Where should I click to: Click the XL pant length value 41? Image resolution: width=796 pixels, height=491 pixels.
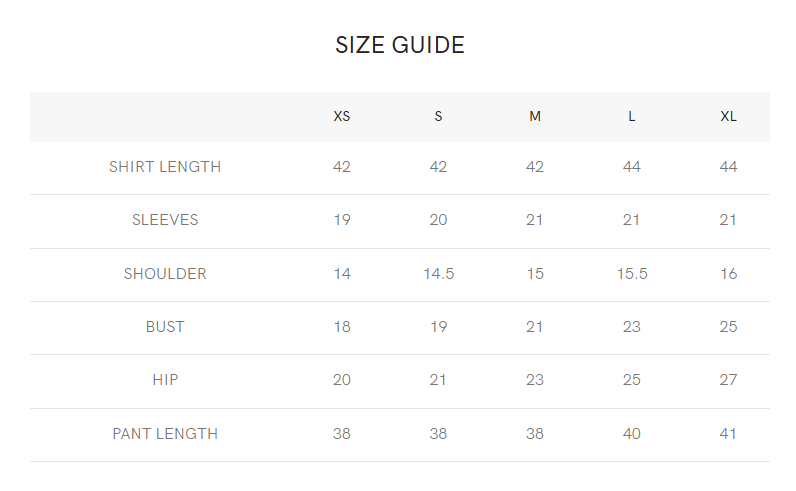point(728,434)
